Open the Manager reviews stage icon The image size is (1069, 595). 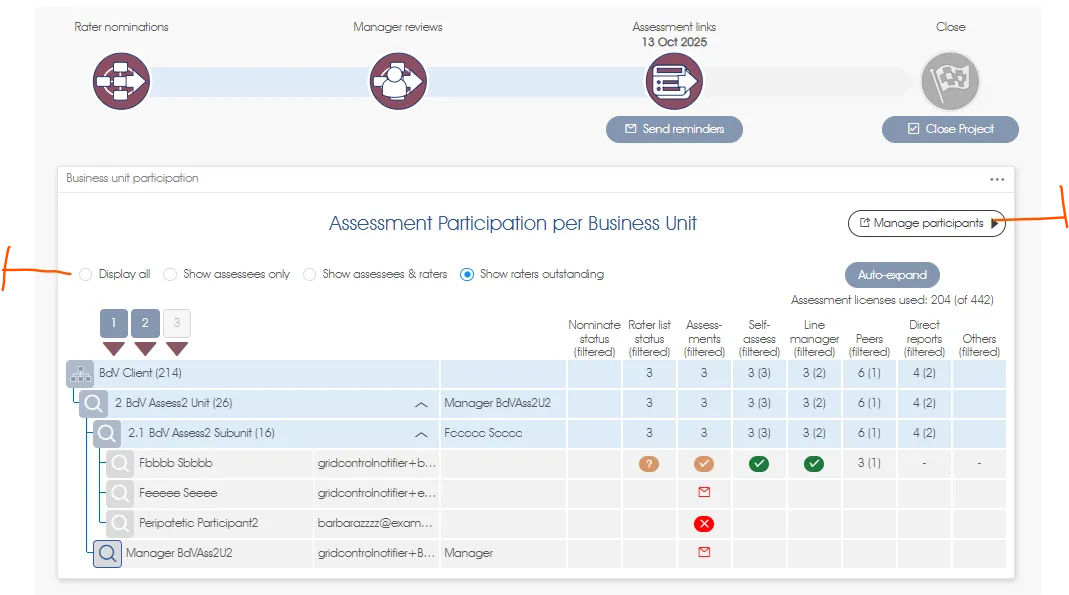(398, 81)
